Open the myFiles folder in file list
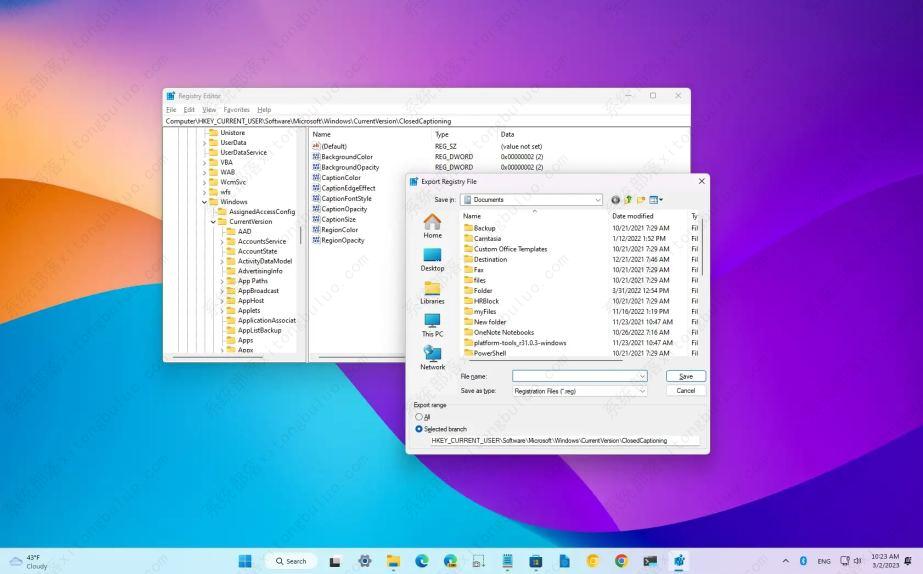Viewport: 923px width, 574px height. tap(485, 311)
